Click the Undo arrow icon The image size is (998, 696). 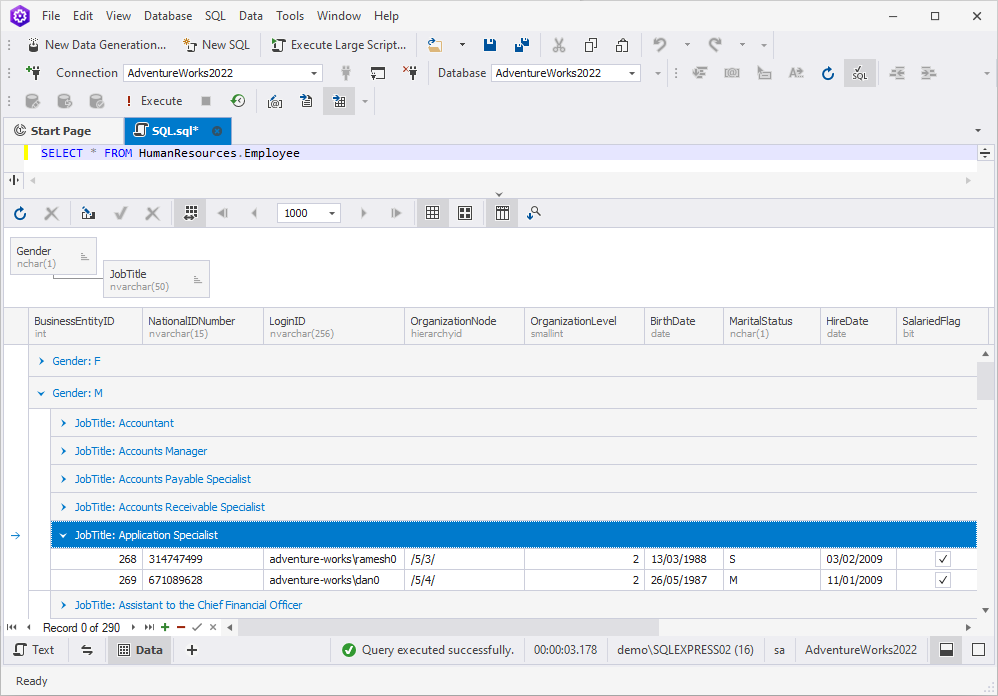tap(659, 45)
